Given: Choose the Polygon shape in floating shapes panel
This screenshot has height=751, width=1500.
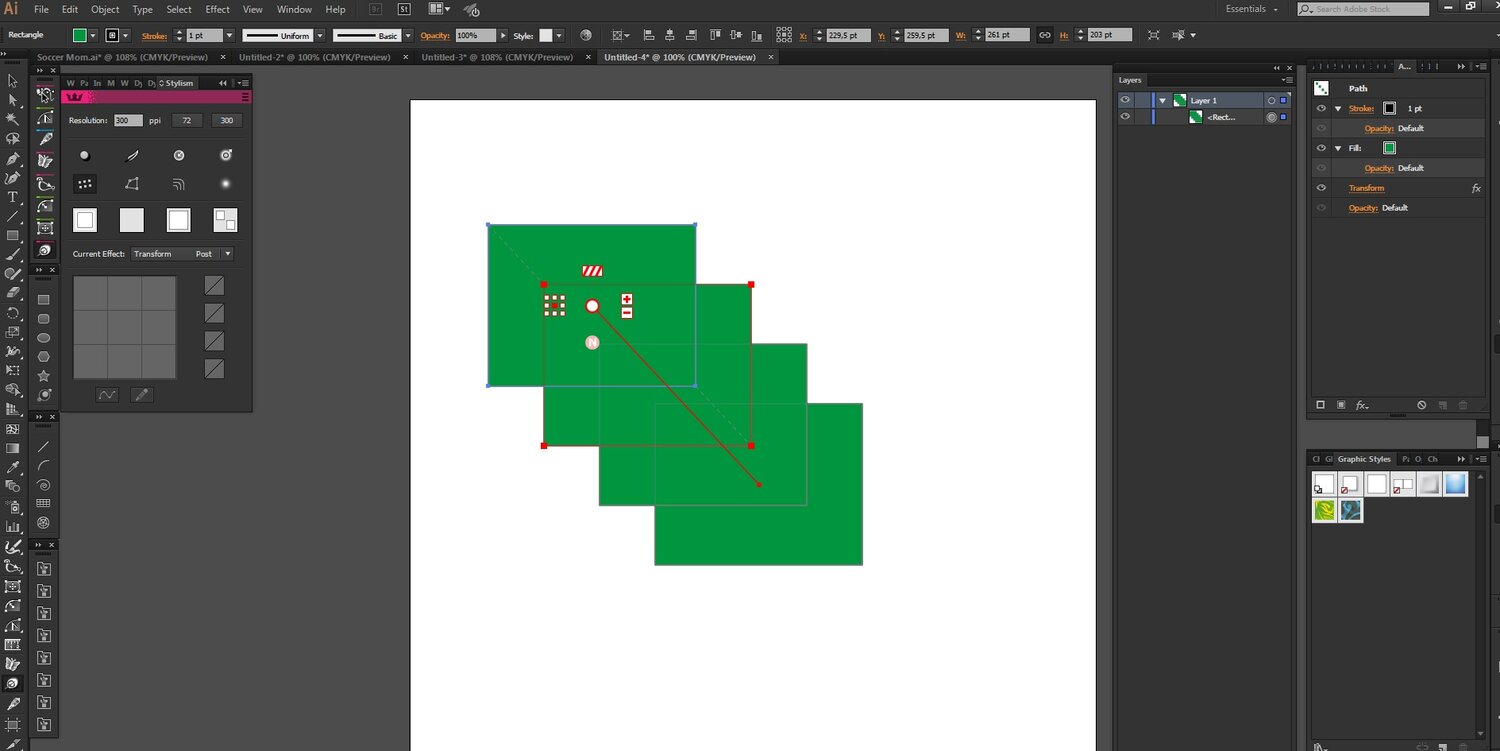Looking at the screenshot, I should point(44,356).
